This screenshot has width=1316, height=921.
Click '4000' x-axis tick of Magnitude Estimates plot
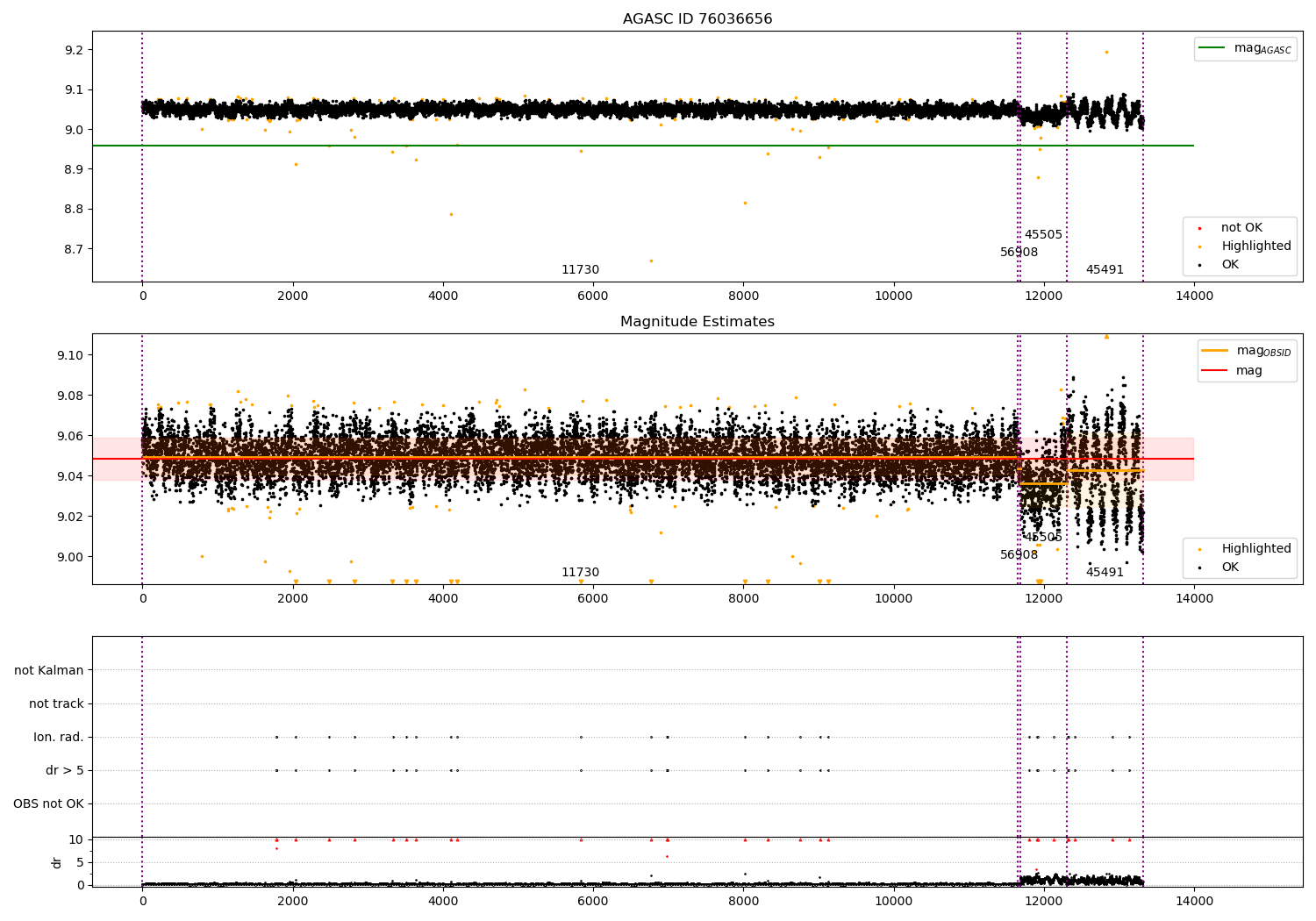point(443,598)
